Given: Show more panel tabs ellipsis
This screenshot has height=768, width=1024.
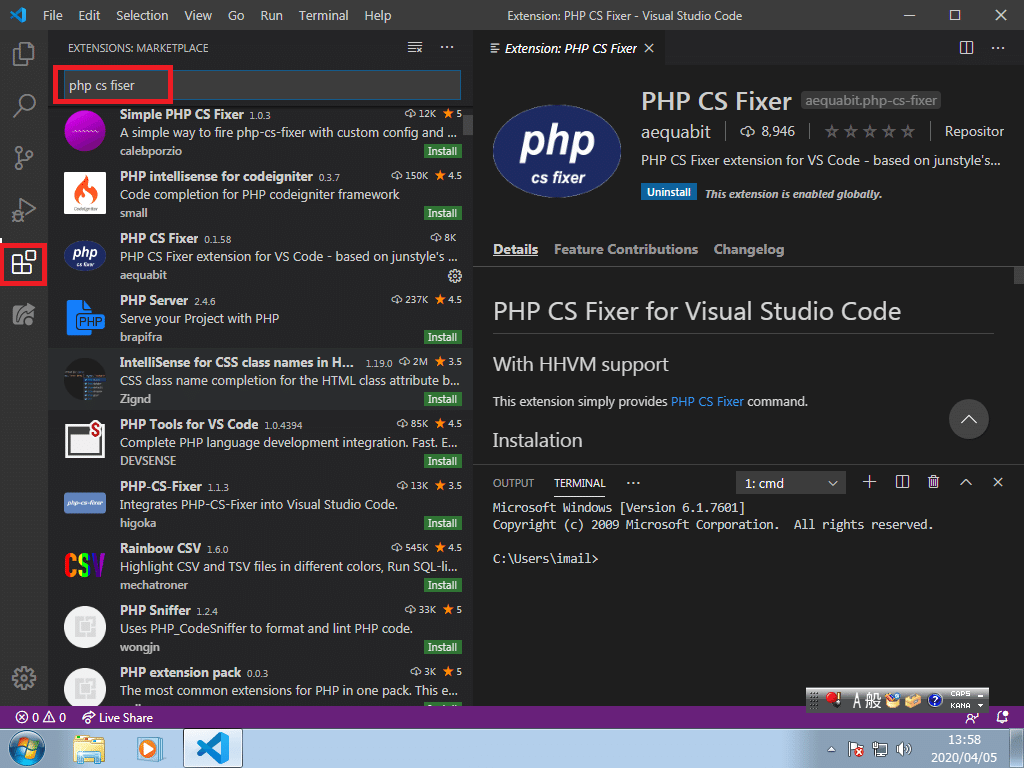Looking at the screenshot, I should (633, 483).
